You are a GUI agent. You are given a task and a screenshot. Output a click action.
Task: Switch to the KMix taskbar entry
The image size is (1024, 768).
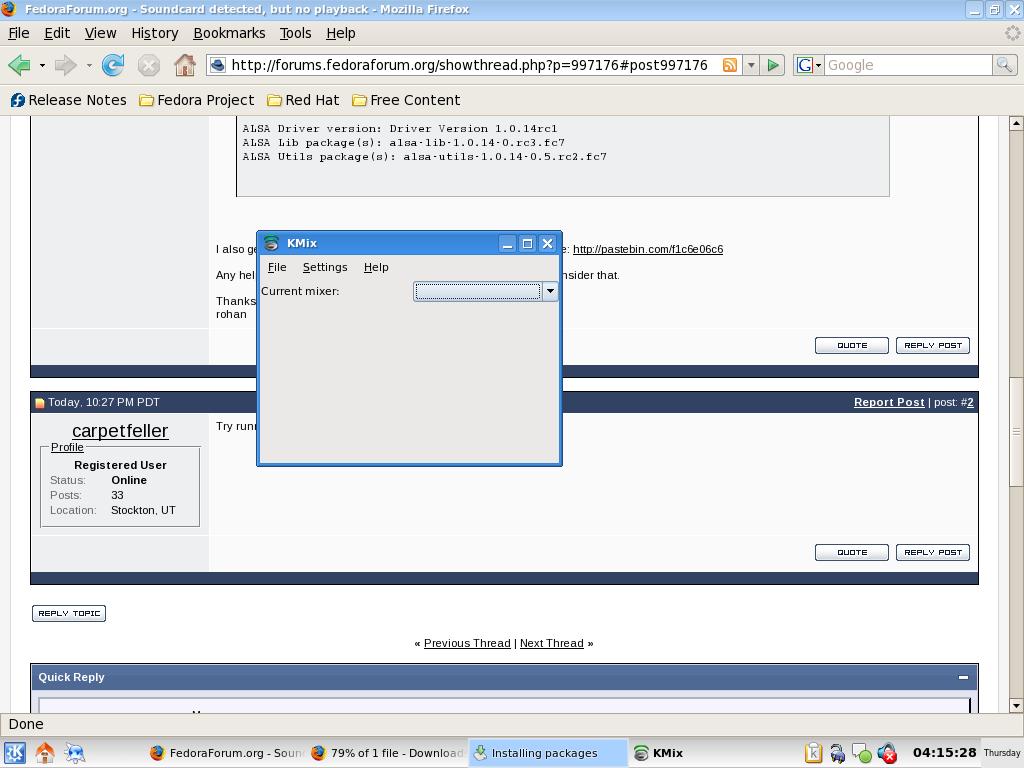(709, 753)
